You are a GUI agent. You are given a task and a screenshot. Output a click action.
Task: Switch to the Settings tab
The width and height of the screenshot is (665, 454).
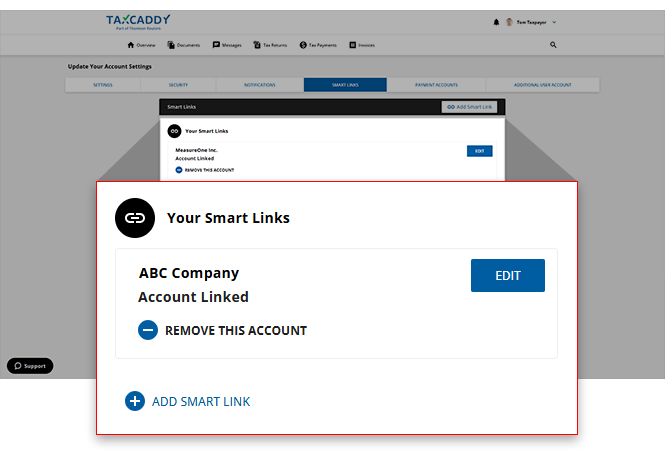(103, 85)
